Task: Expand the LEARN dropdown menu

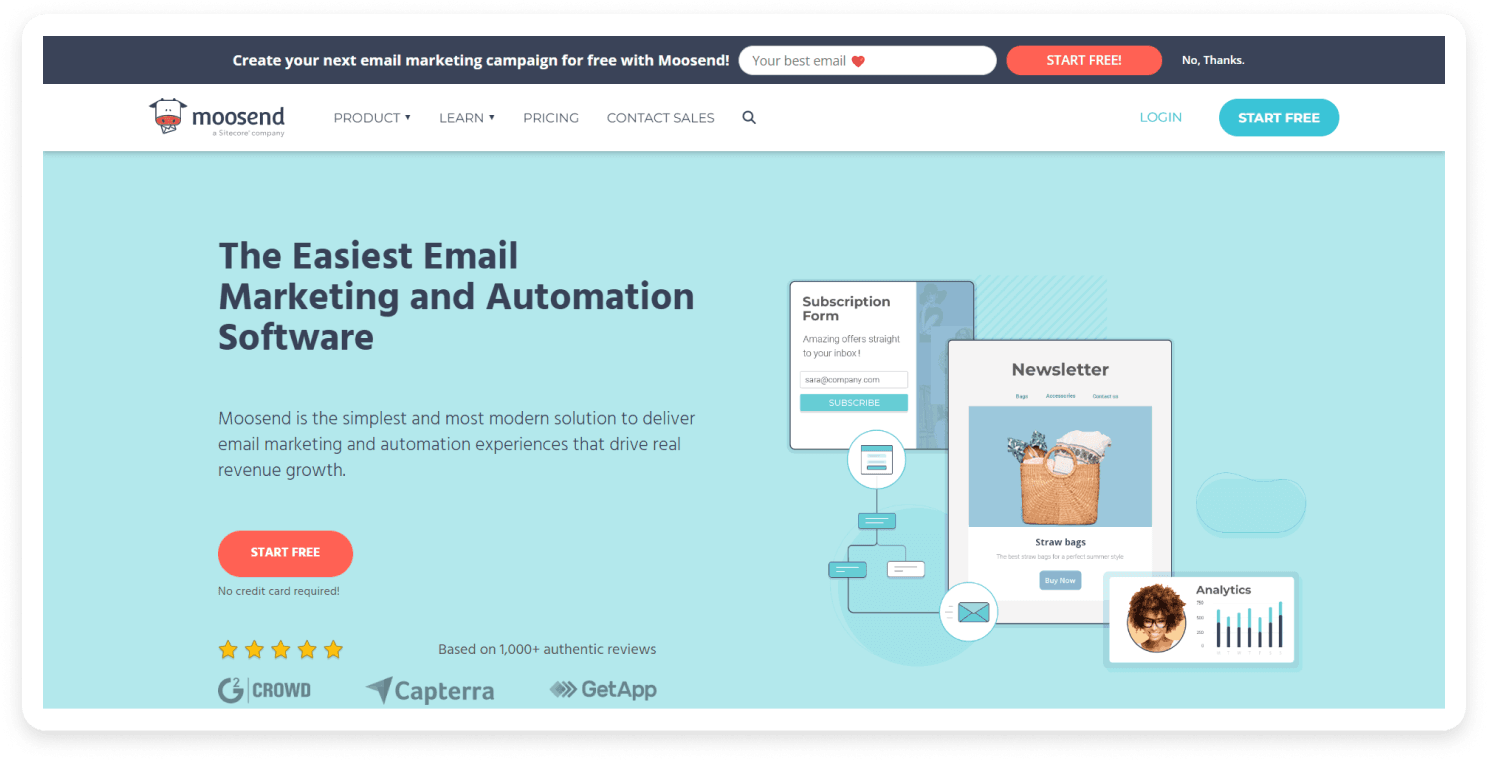Action: point(467,118)
